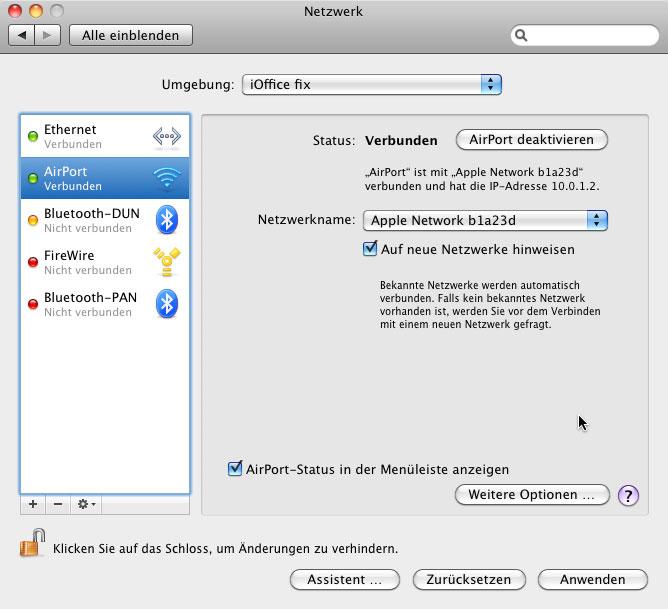Click the yellow FireWire icon
This screenshot has width=668, height=609.
coord(167,262)
